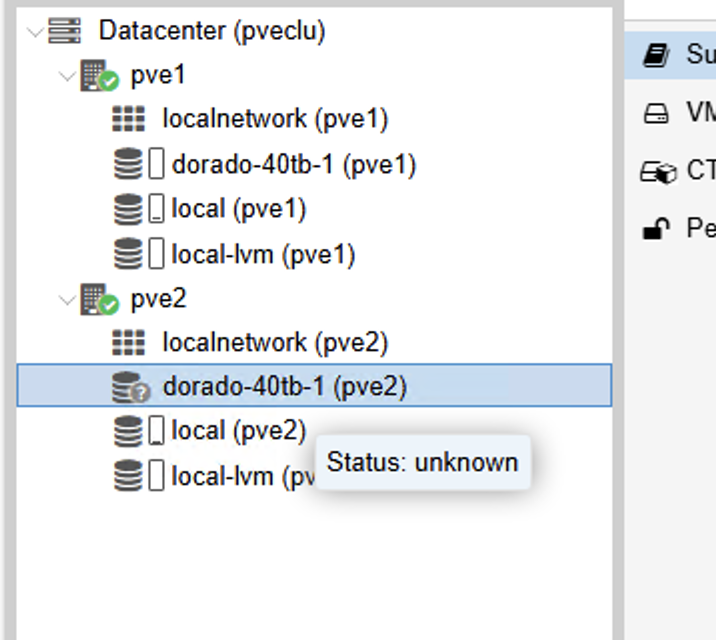
Task: Click the localnetwork (pve1) grid icon
Action: tap(128, 119)
